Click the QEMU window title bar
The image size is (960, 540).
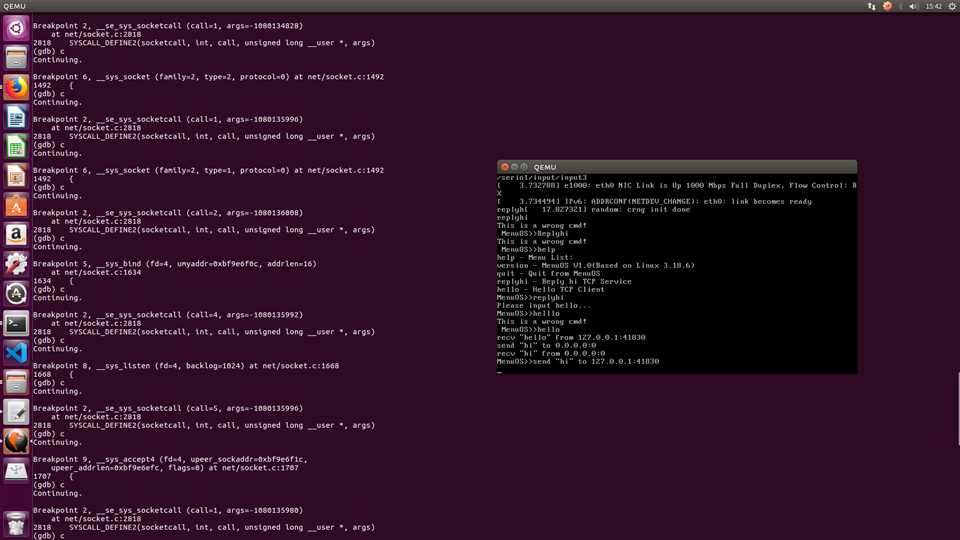pyautogui.click(x=677, y=167)
